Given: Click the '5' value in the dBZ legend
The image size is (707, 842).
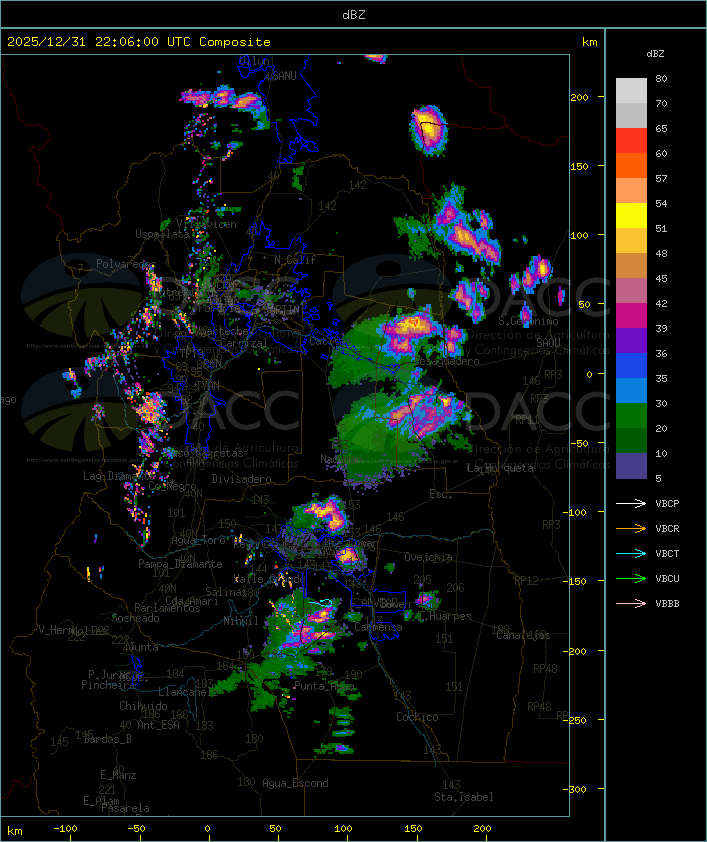Looking at the screenshot, I should pos(658,478).
